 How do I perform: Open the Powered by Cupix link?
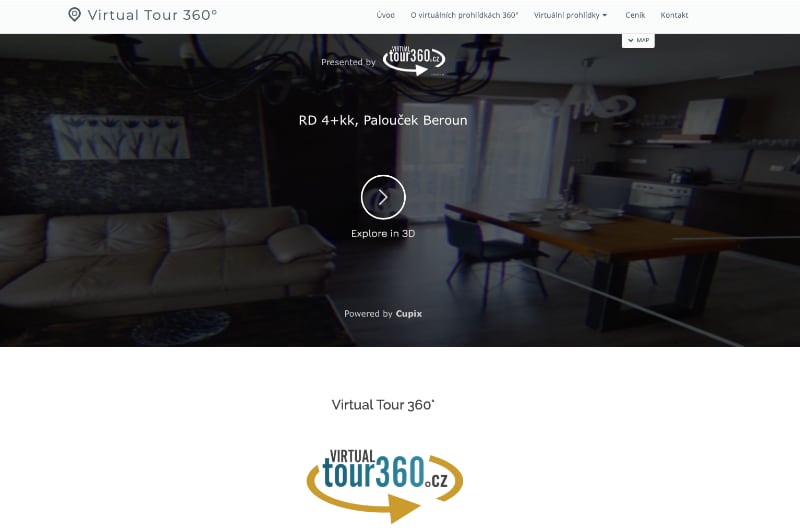[x=383, y=314]
